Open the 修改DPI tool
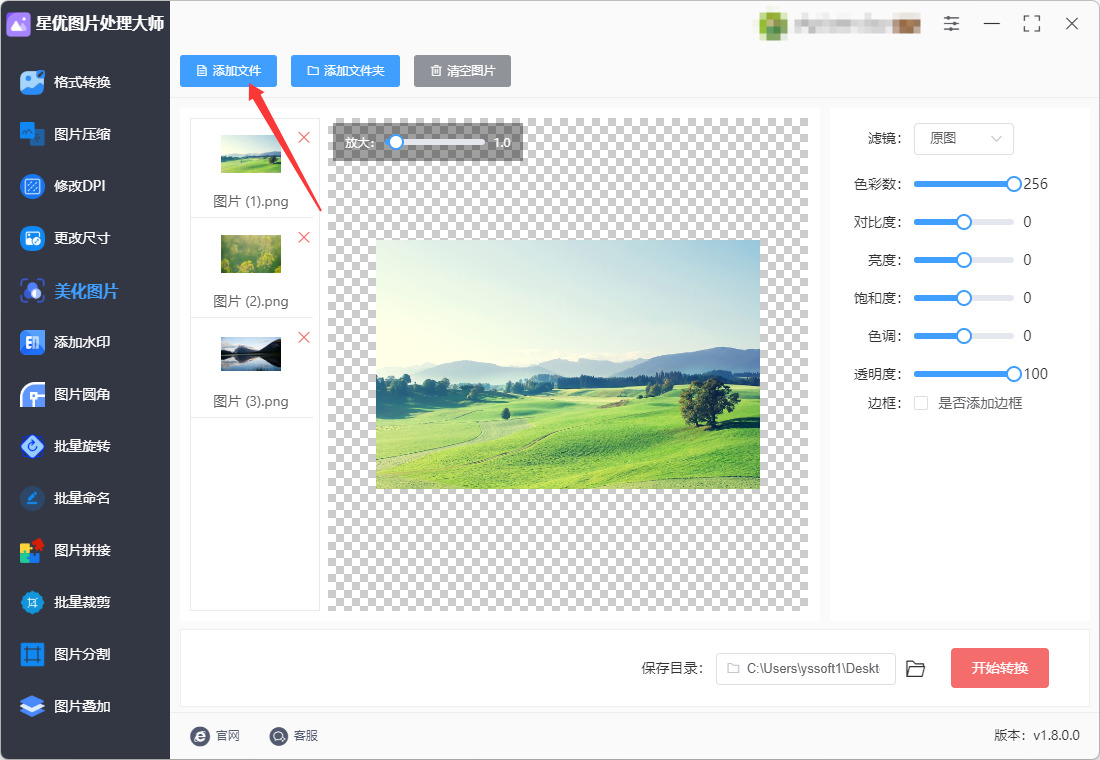This screenshot has height=760, width=1100. 63,186
